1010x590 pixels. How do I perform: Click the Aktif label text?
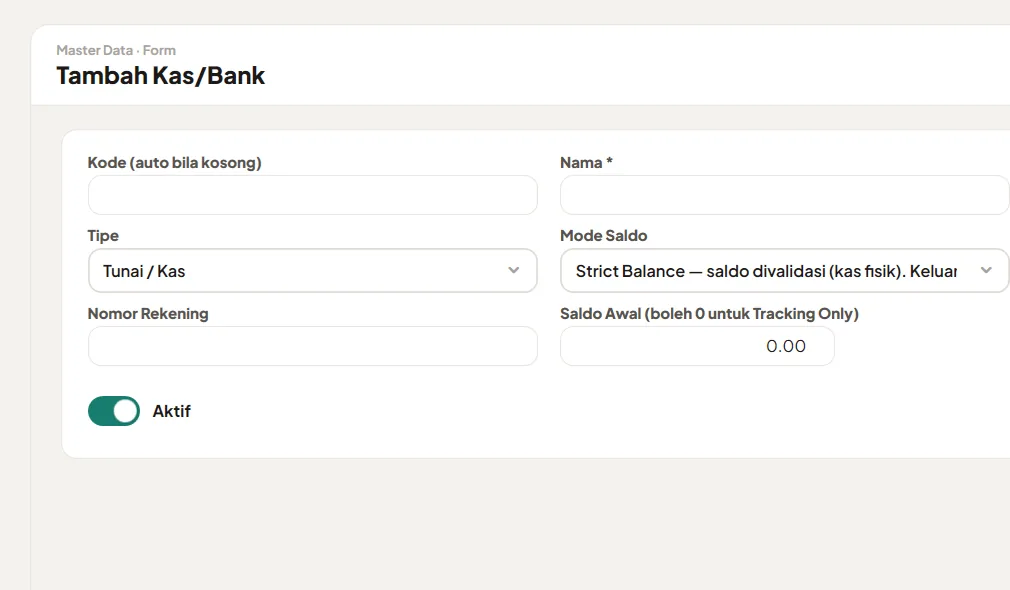coord(171,411)
